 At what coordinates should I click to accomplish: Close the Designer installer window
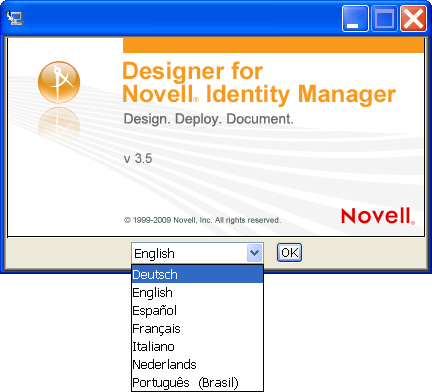point(413,18)
